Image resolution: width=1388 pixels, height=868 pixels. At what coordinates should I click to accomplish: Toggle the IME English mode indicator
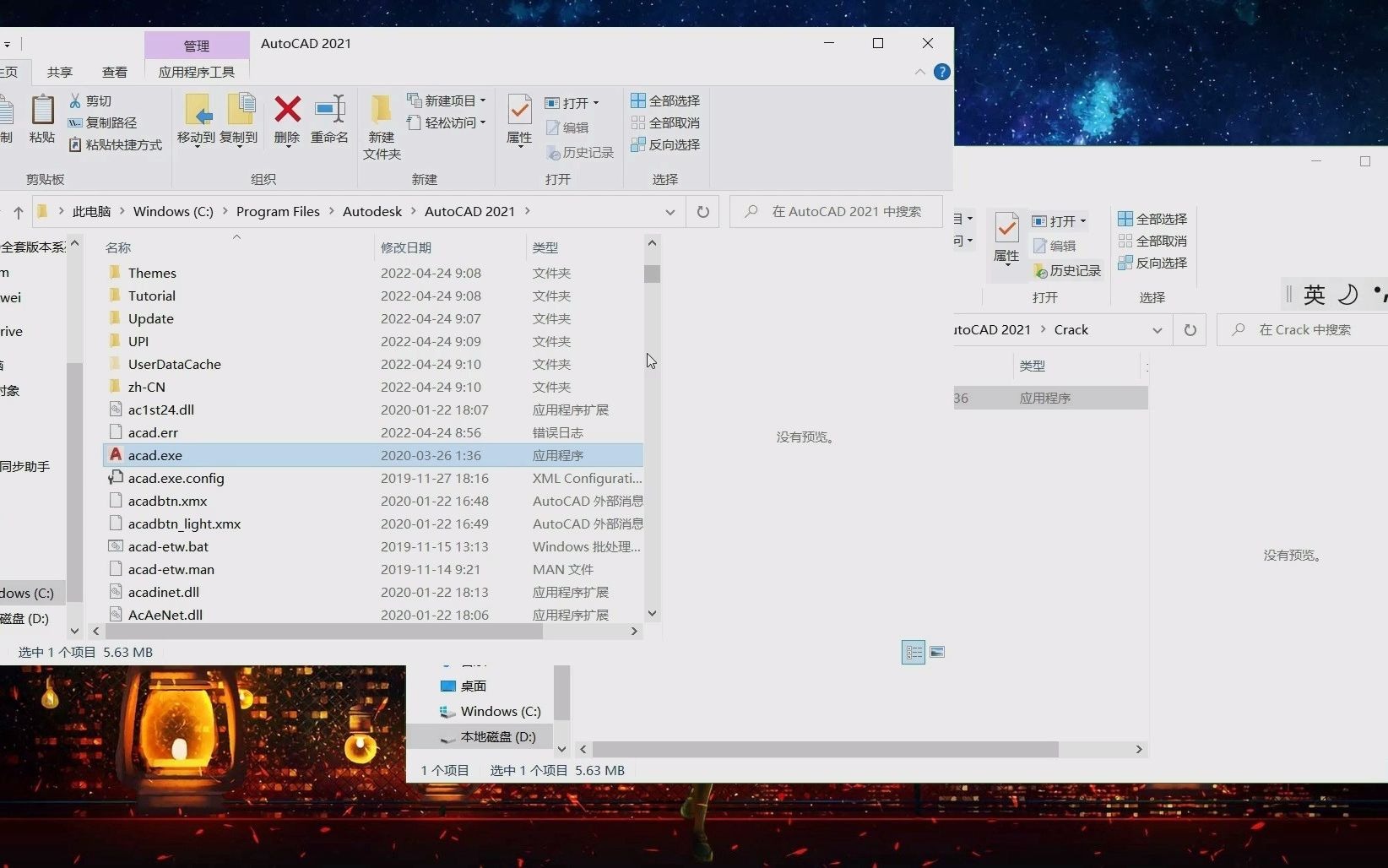click(1315, 294)
